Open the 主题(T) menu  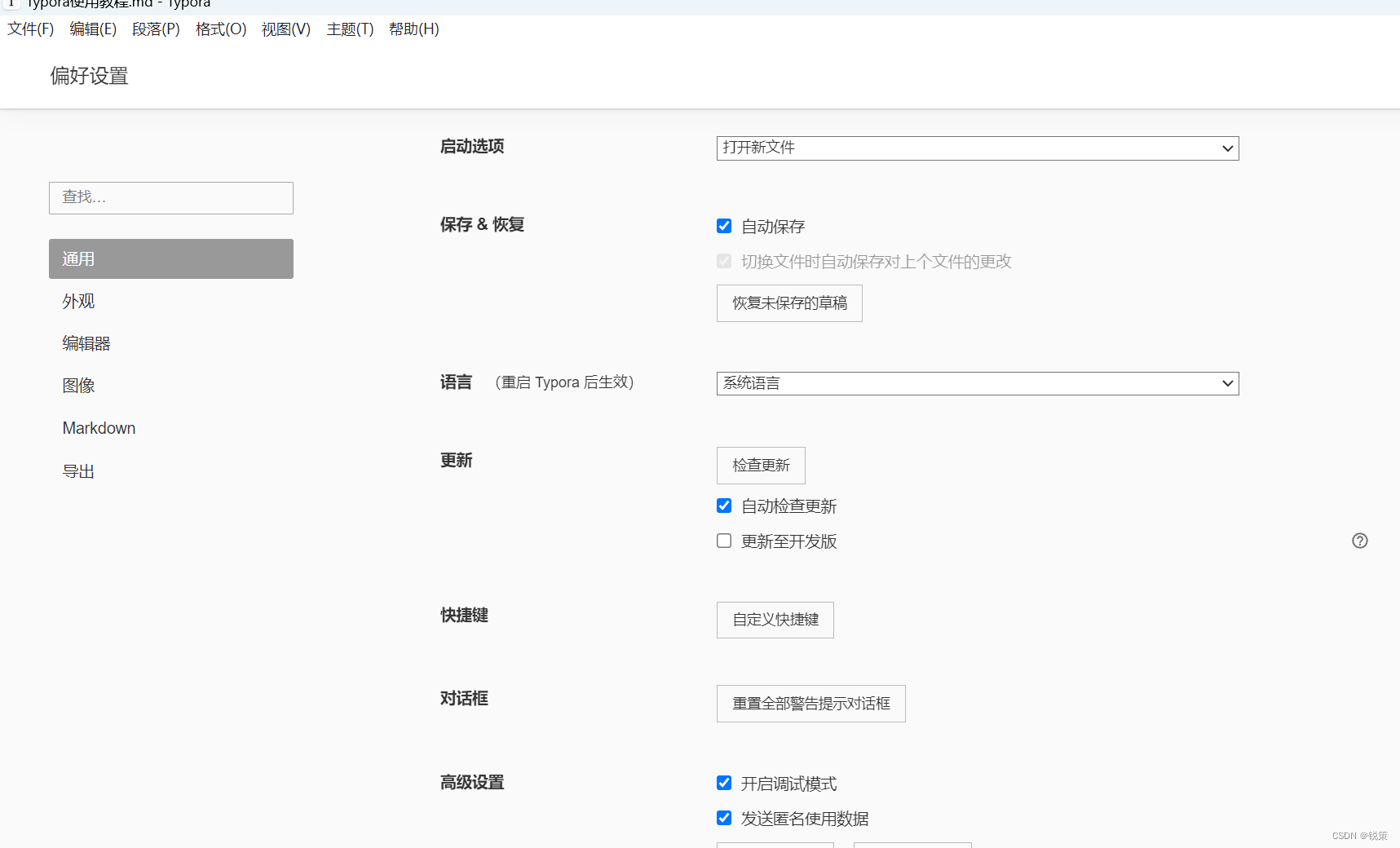tap(350, 29)
